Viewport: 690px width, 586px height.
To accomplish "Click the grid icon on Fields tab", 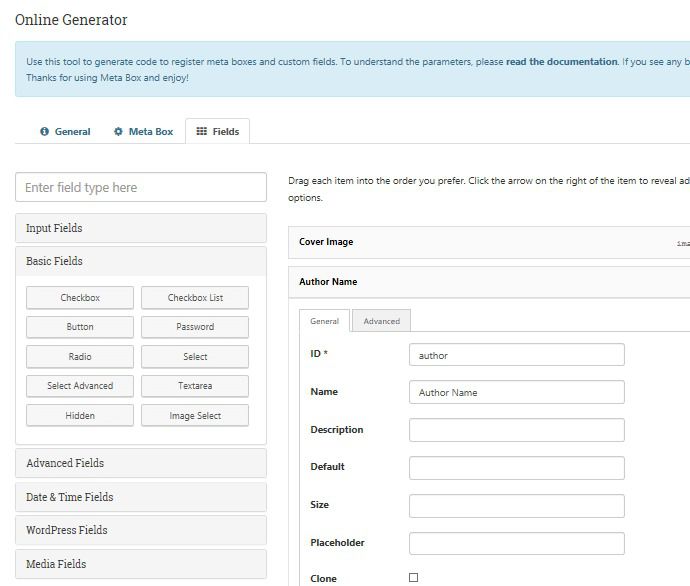I will point(201,132).
